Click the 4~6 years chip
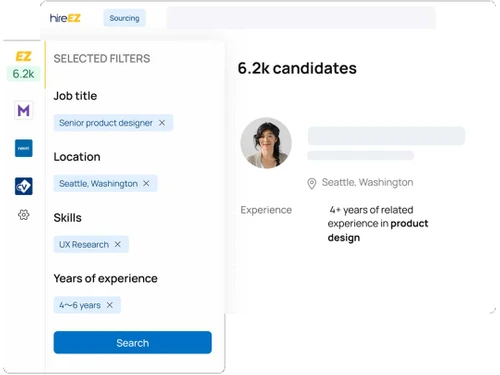 tap(87, 305)
